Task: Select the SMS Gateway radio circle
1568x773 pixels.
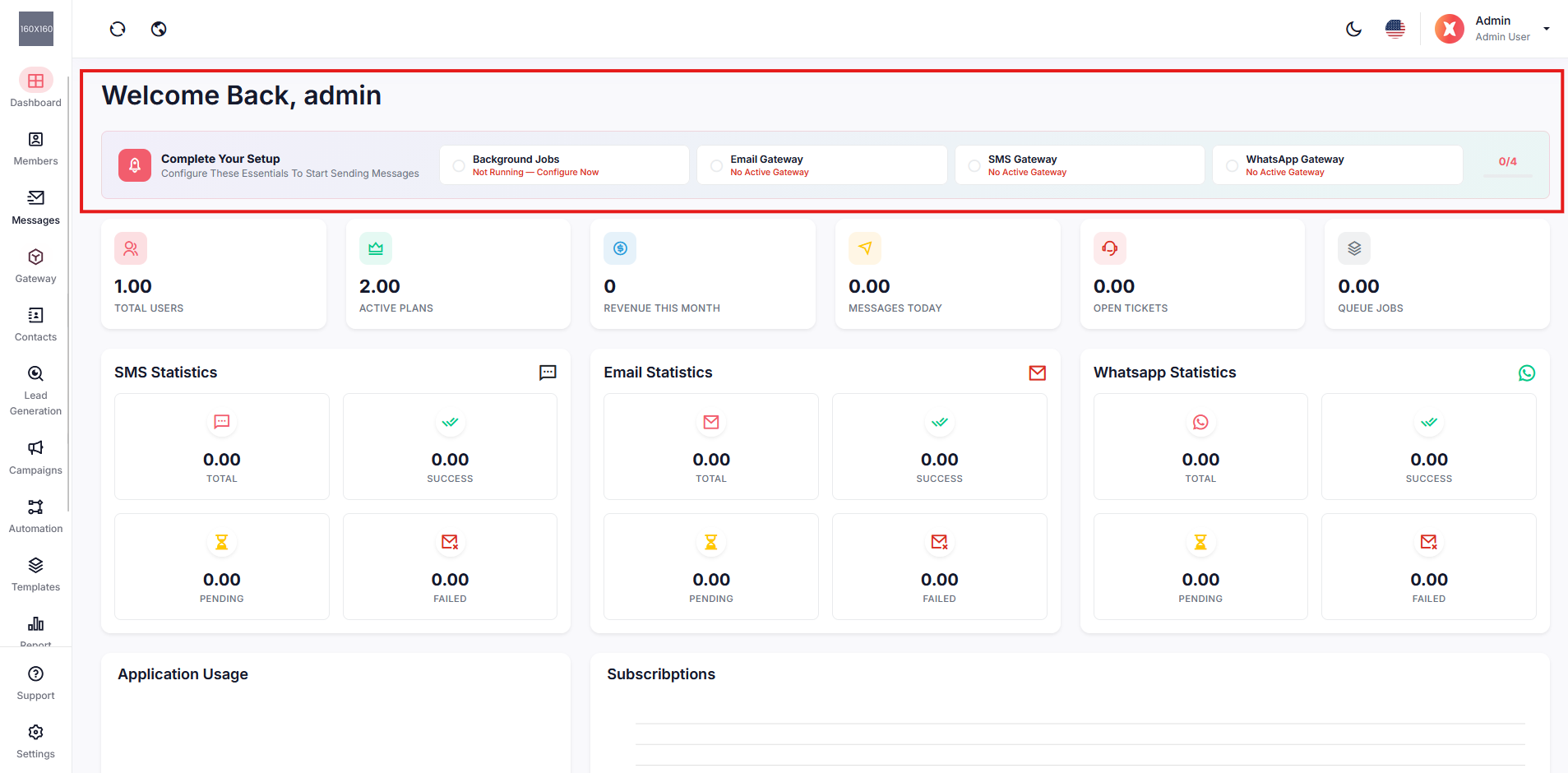Action: (974, 166)
